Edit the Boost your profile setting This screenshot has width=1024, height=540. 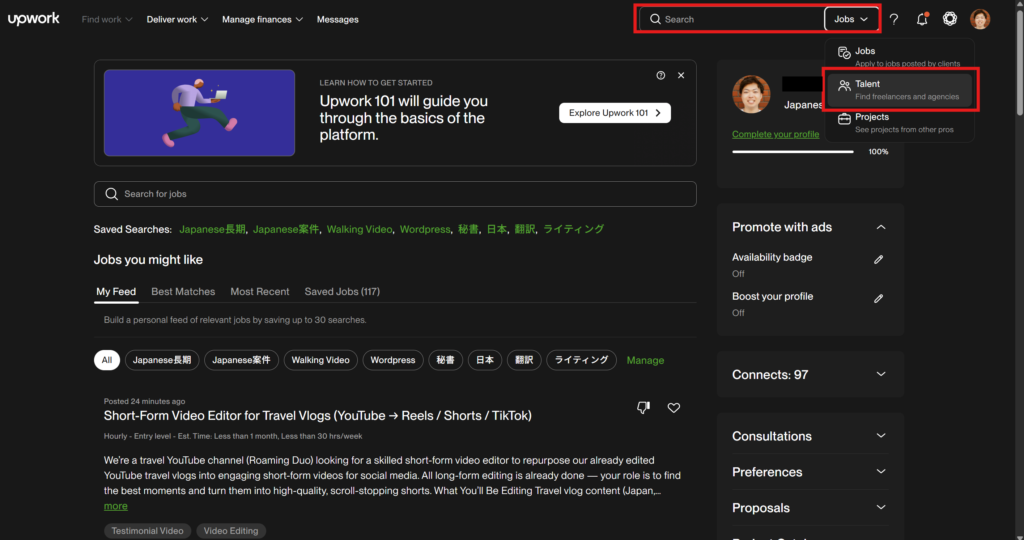[x=879, y=298]
